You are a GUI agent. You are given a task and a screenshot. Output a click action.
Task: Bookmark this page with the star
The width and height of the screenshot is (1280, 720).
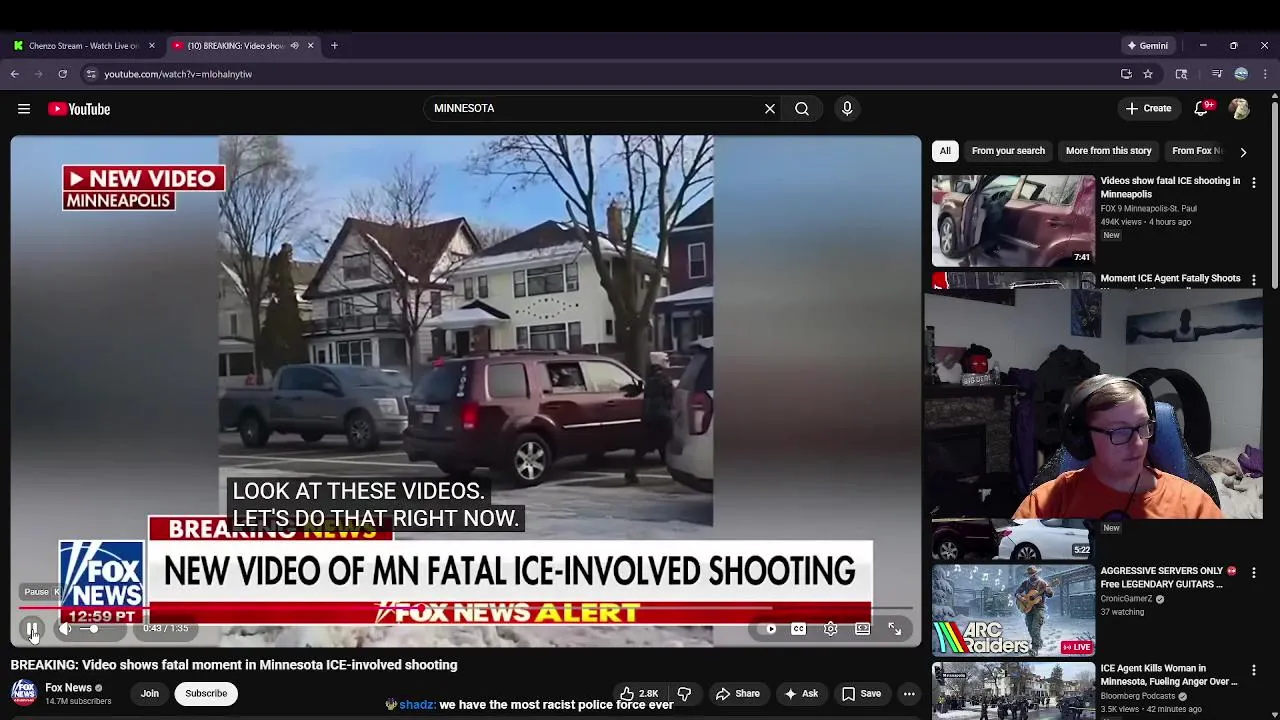1148,74
